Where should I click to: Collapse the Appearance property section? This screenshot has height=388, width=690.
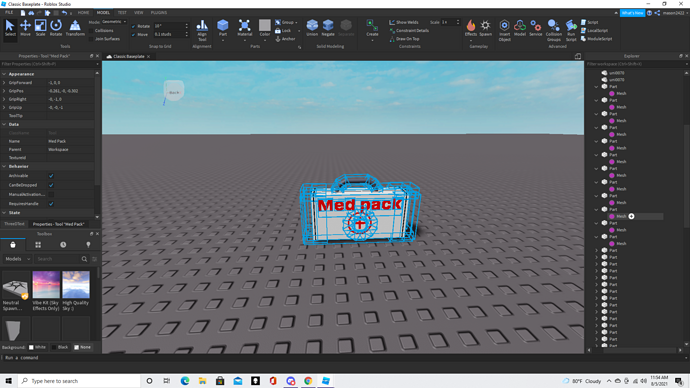click(x=4, y=74)
